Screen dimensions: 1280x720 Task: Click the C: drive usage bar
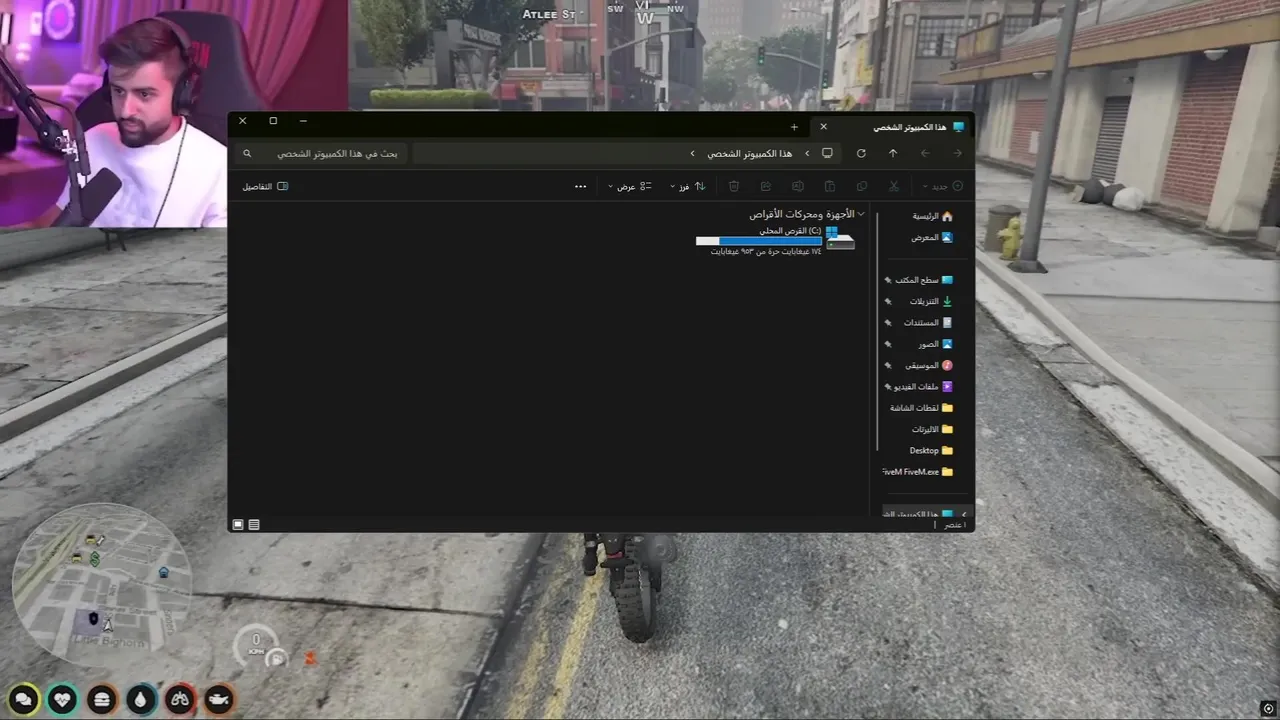[758, 241]
